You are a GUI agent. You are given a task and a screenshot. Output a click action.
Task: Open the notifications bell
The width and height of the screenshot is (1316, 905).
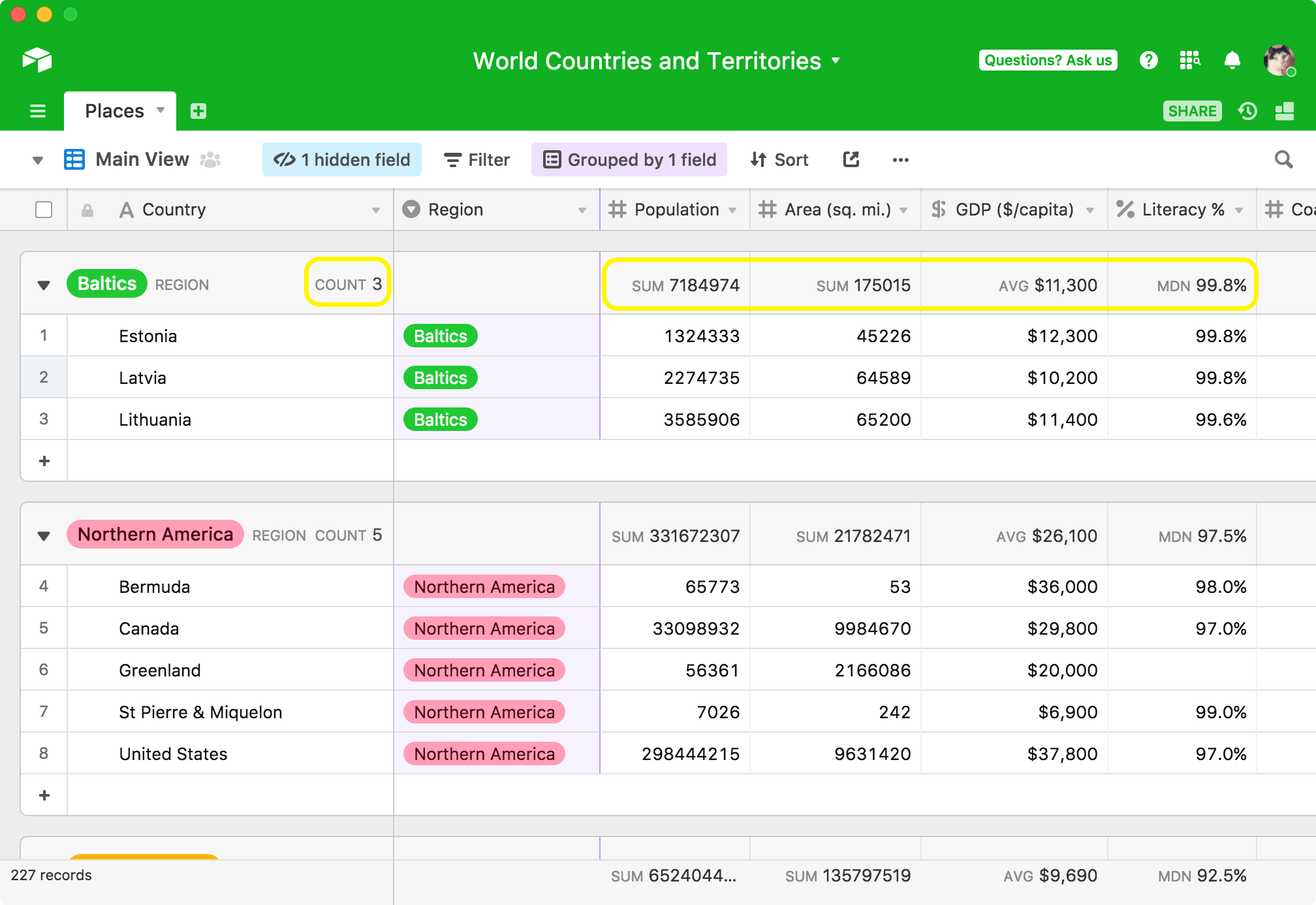1233,60
